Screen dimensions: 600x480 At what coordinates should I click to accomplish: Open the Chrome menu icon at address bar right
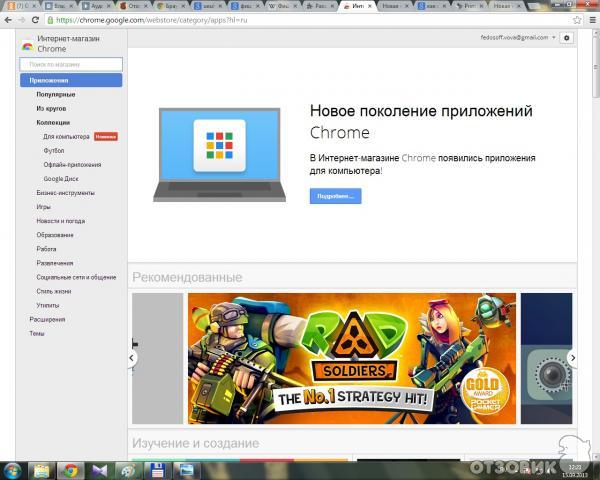coord(590,19)
